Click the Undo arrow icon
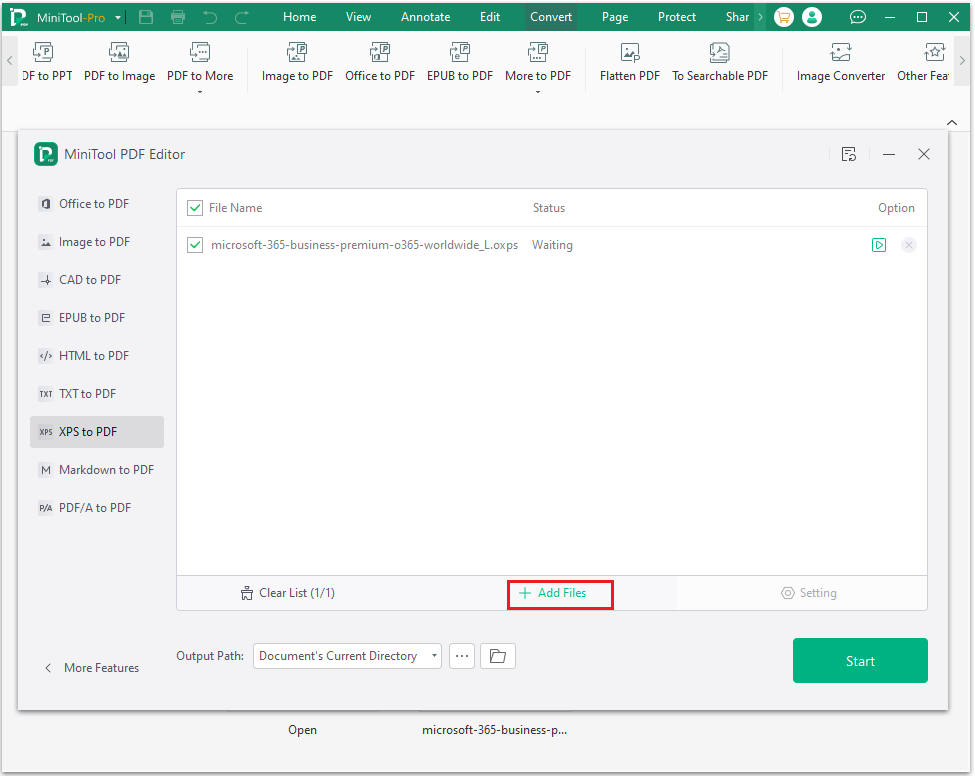Screen dimensions: 975x776 [210, 17]
